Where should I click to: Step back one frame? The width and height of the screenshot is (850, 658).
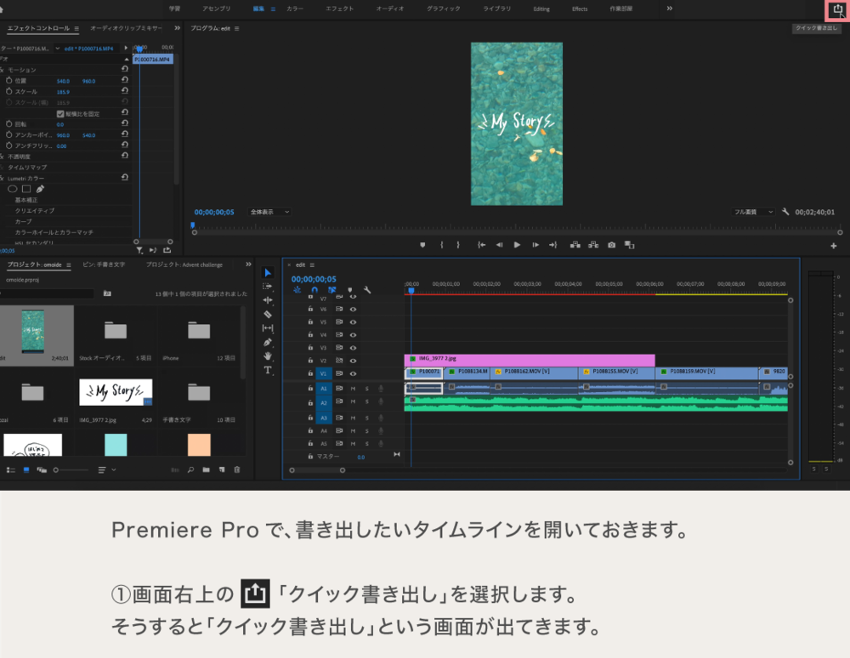(499, 245)
